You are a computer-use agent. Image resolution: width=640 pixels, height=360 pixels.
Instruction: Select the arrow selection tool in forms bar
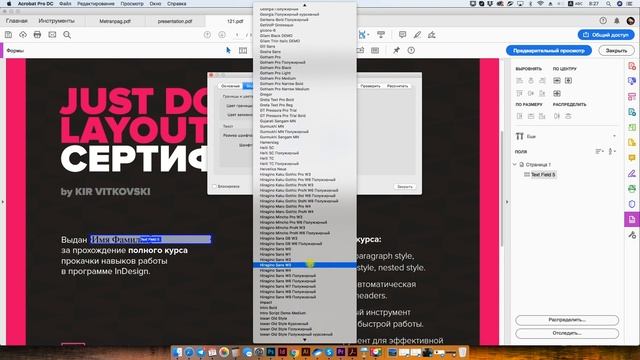pyautogui.click(x=228, y=50)
